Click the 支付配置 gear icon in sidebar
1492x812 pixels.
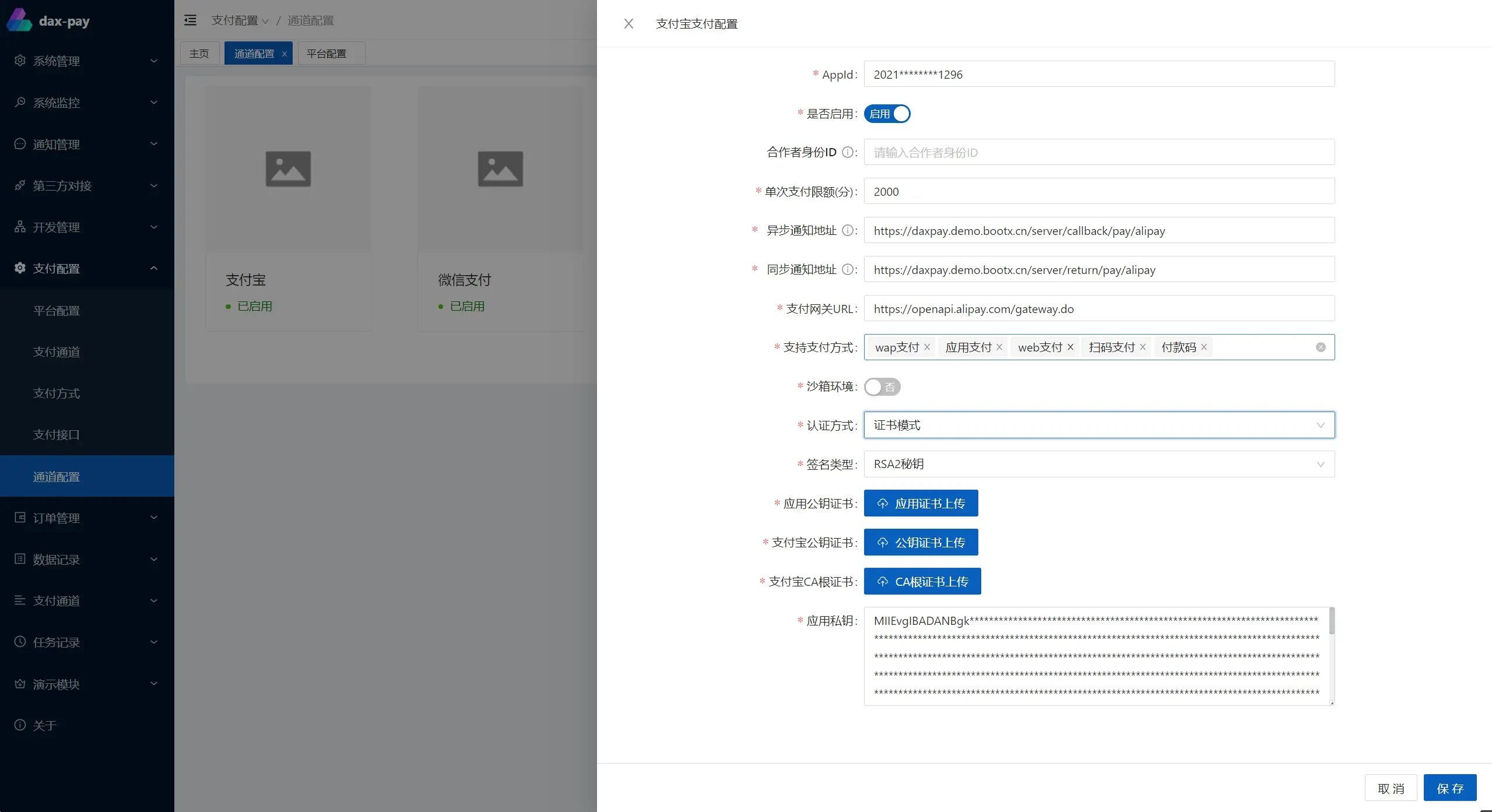tap(20, 268)
